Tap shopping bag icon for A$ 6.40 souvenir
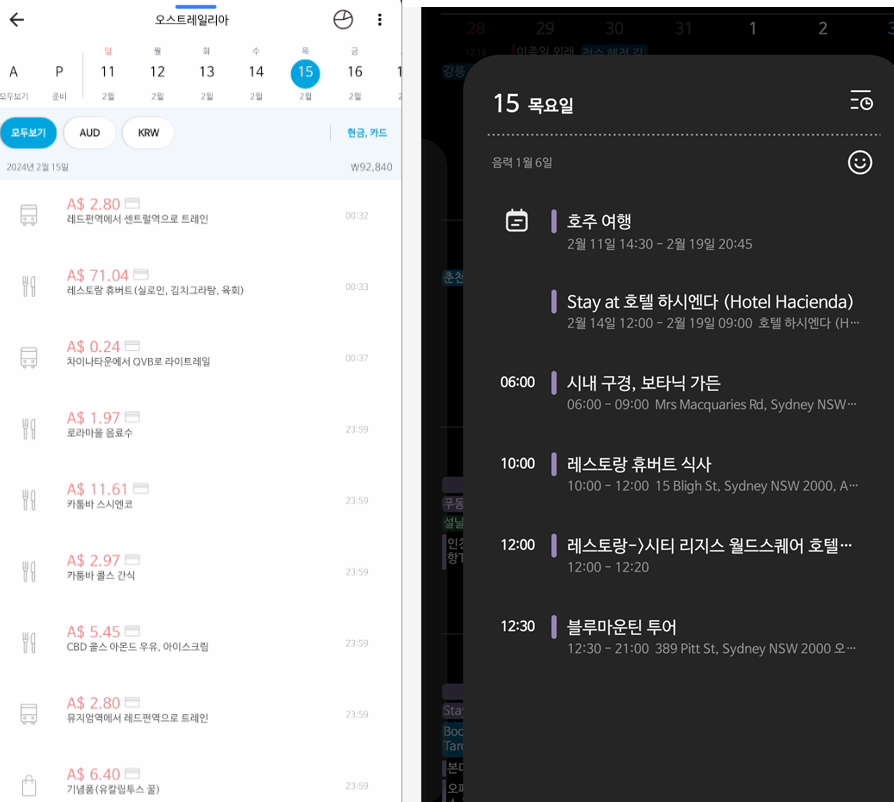The height and width of the screenshot is (802, 894). click(29, 785)
